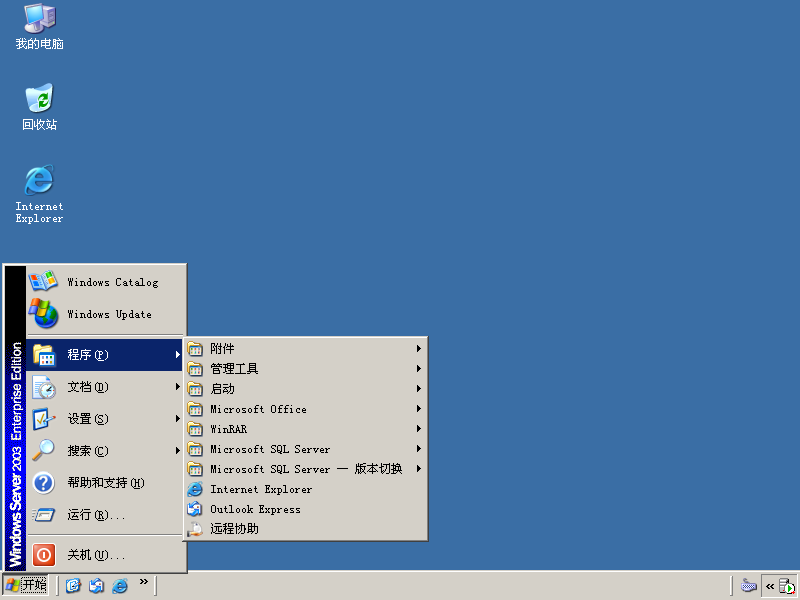800x600 pixels.
Task: Click the Internet Explorer desktop shortcut
Action: pyautogui.click(x=39, y=194)
